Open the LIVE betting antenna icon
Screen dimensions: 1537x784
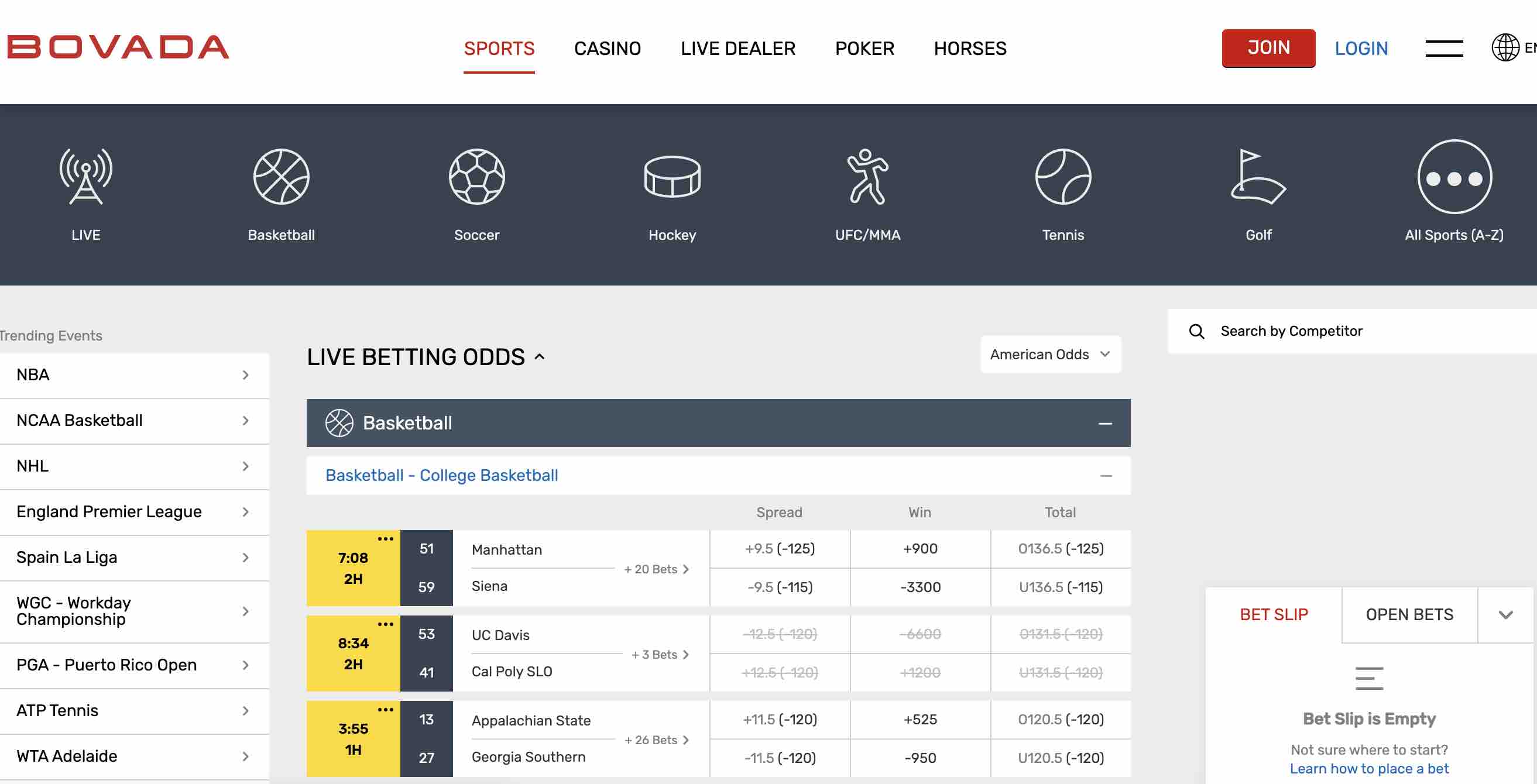pyautogui.click(x=86, y=177)
